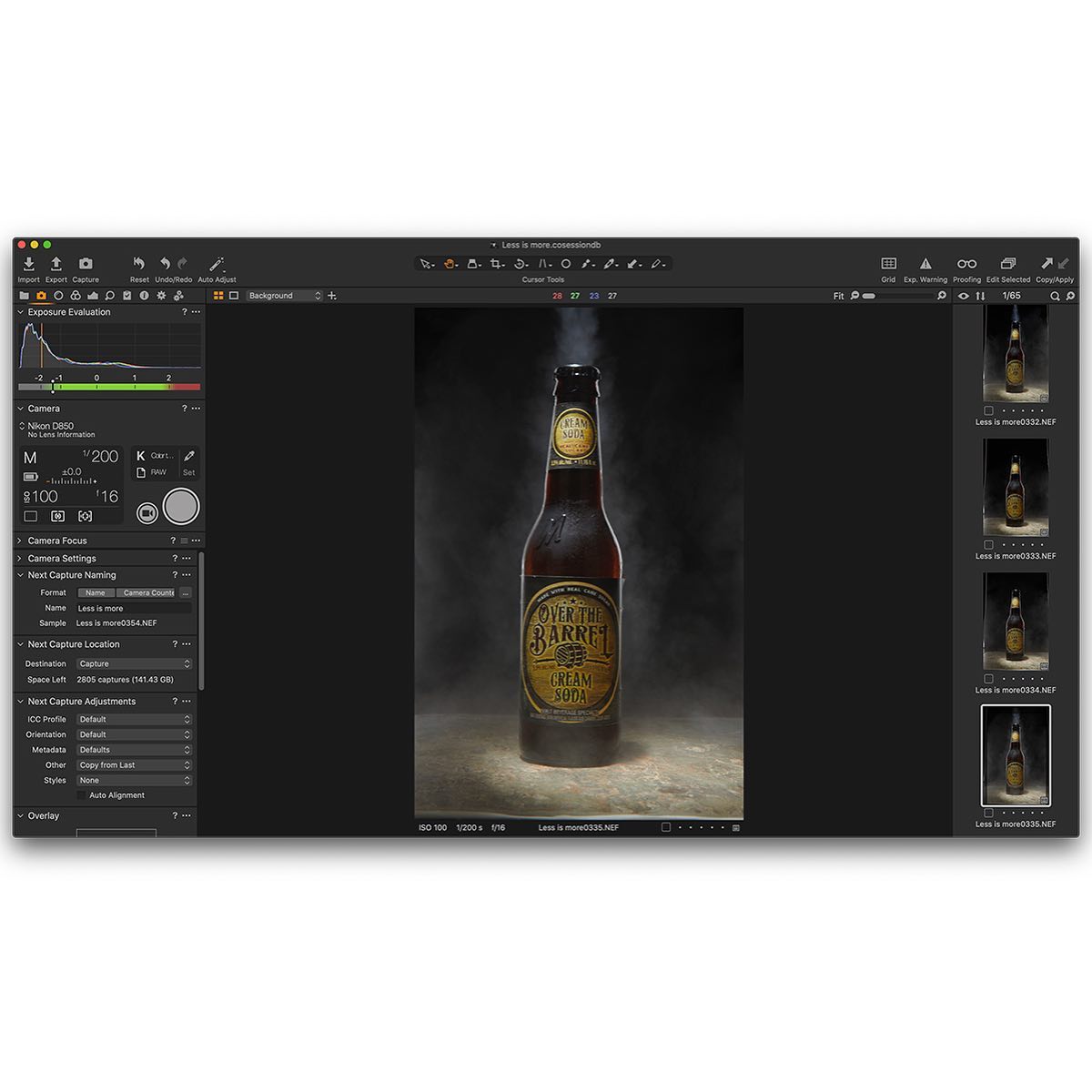Open the Library folder tool tab

coord(25,296)
